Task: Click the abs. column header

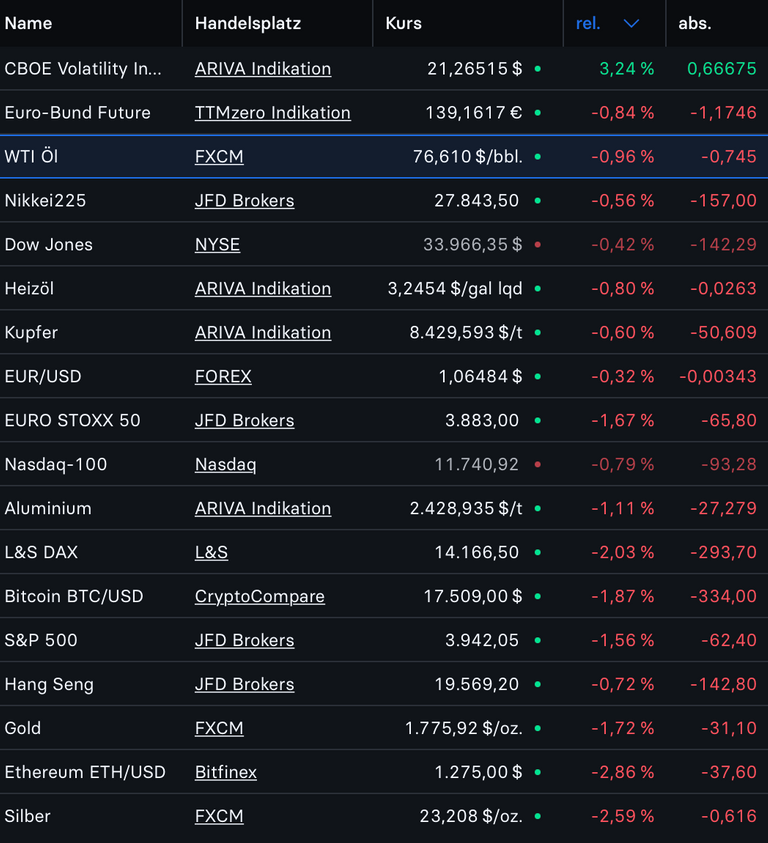Action: 695,23
